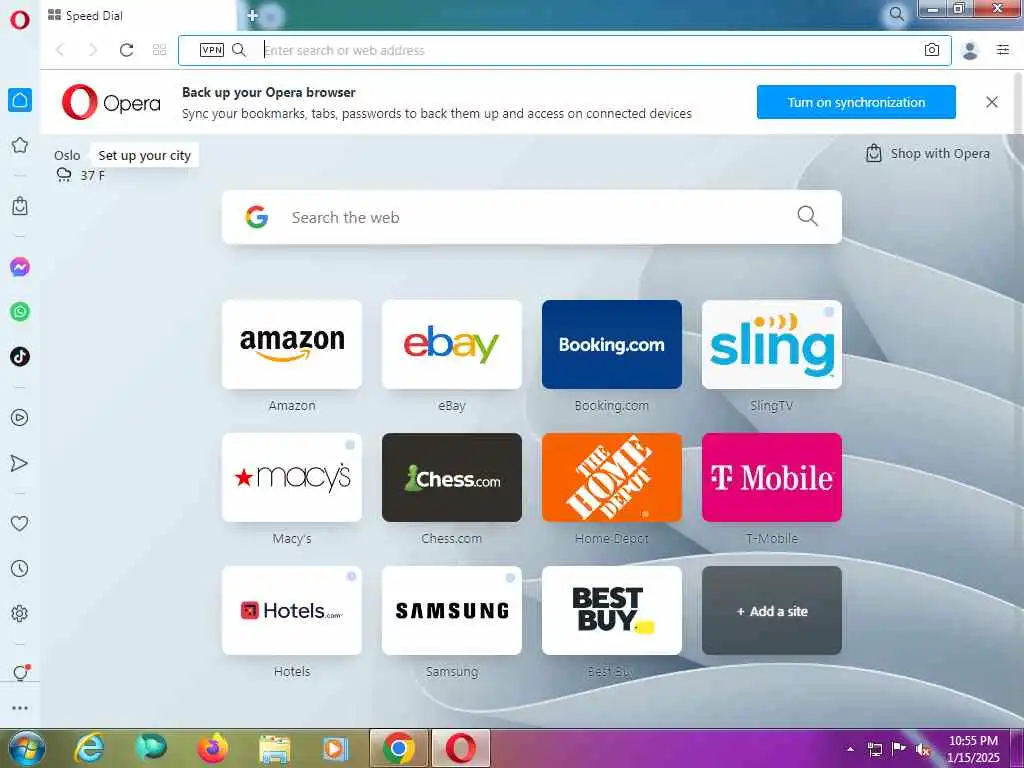Open the Macy's speed dial tile
This screenshot has width=1024, height=768.
[x=292, y=477]
